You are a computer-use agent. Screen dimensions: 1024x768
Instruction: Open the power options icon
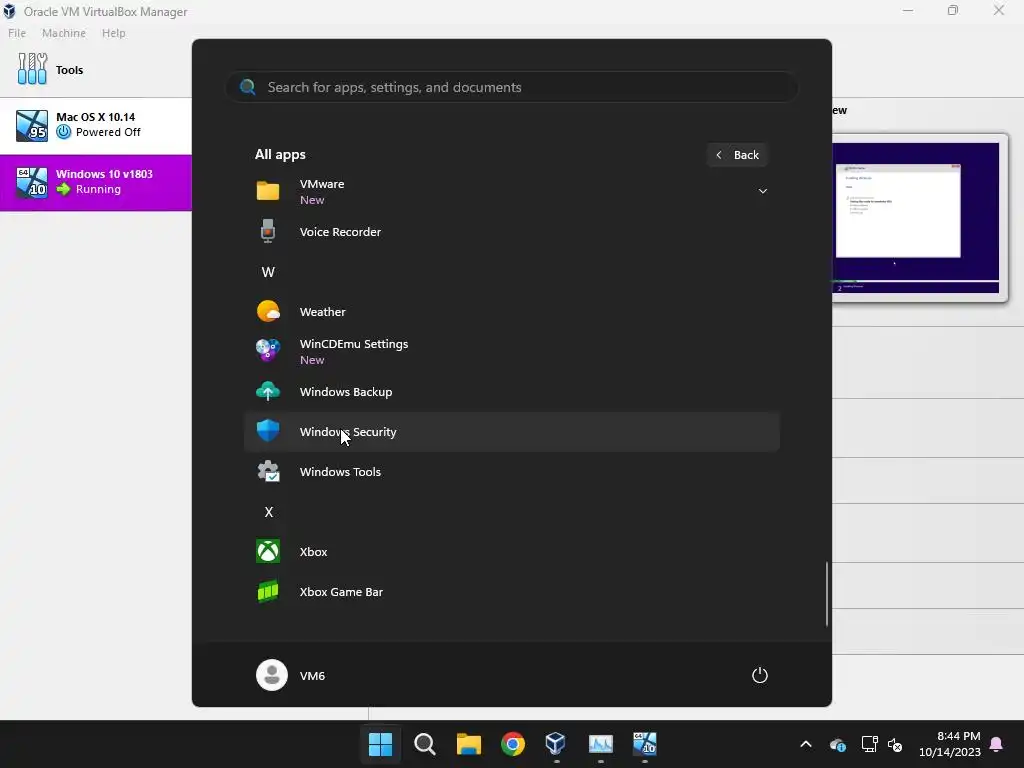760,675
